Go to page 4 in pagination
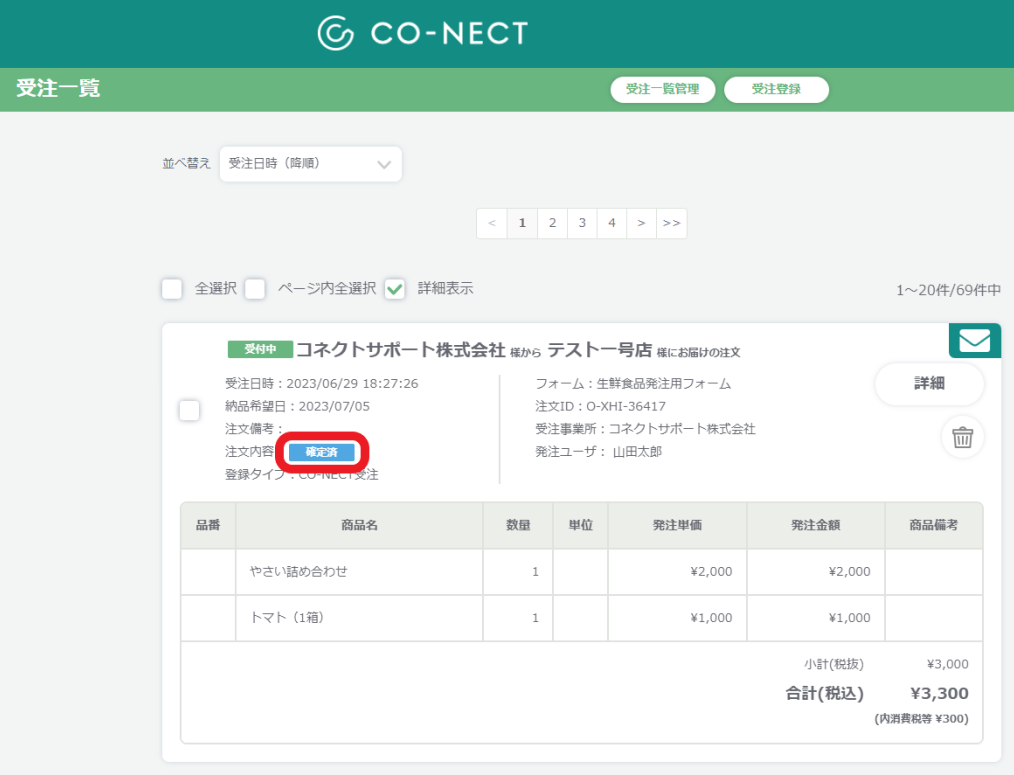 (612, 223)
